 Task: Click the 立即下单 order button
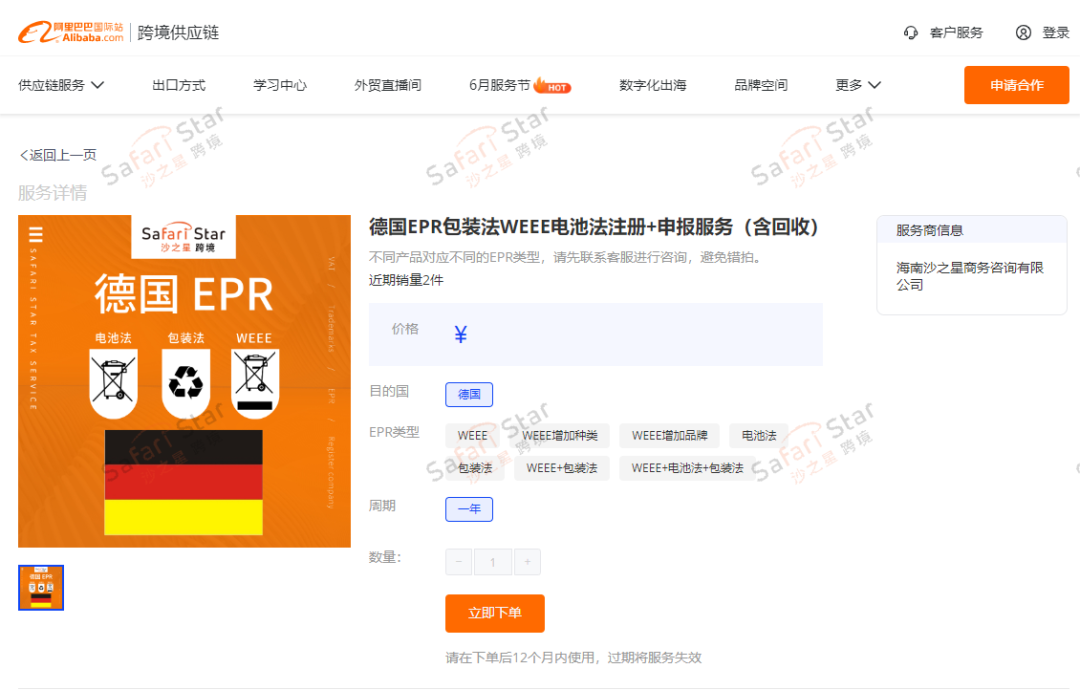pyautogui.click(x=494, y=613)
